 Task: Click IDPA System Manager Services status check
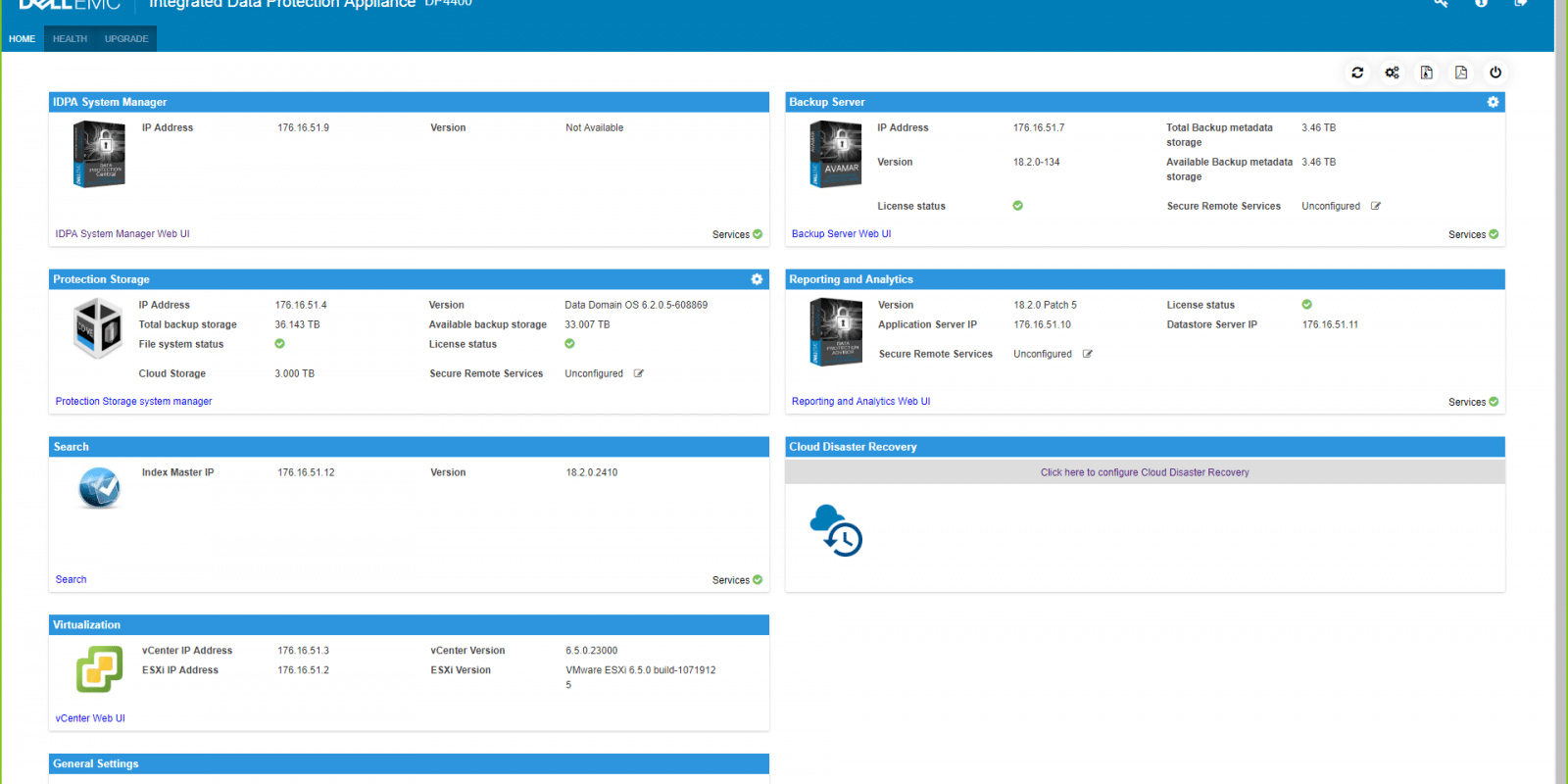coord(758,234)
